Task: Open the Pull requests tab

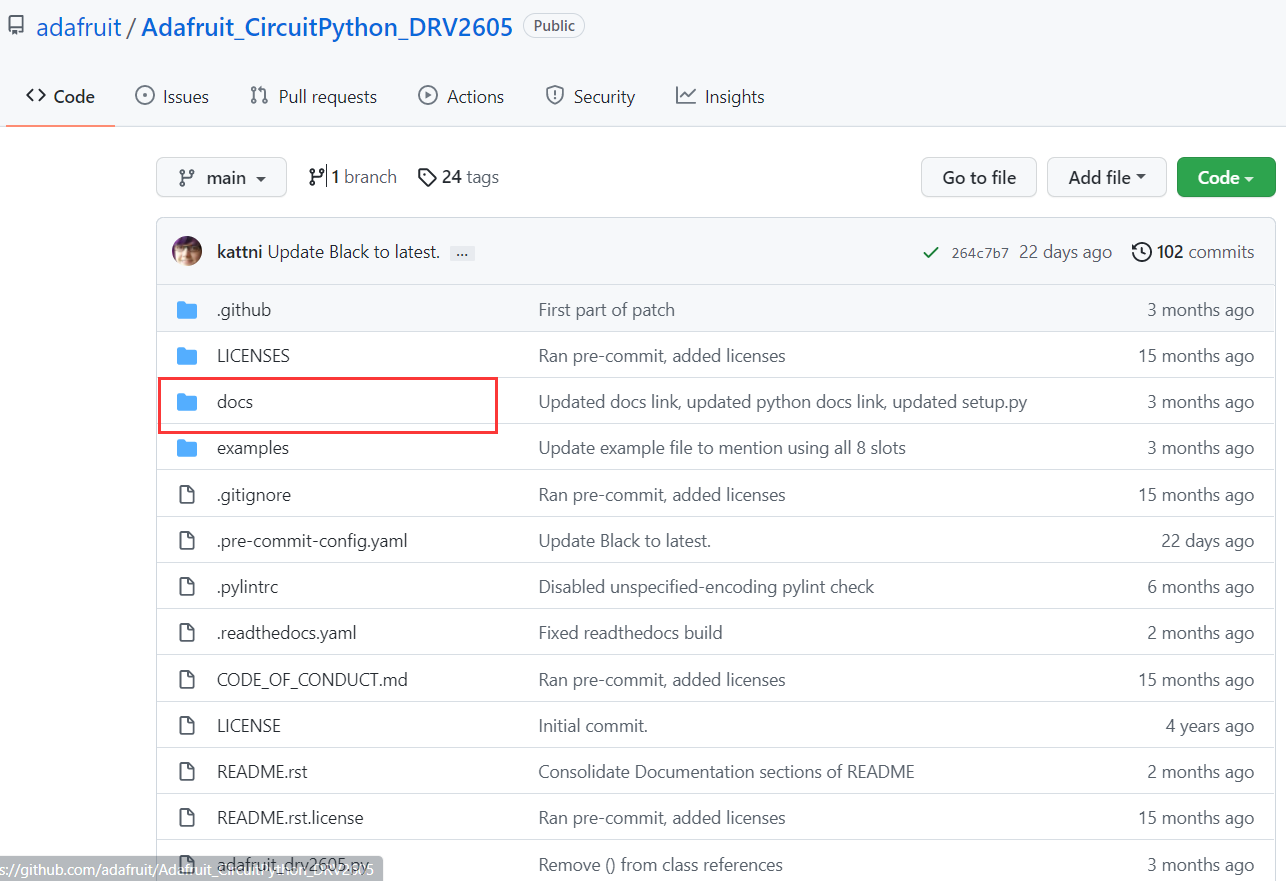Action: pos(313,96)
